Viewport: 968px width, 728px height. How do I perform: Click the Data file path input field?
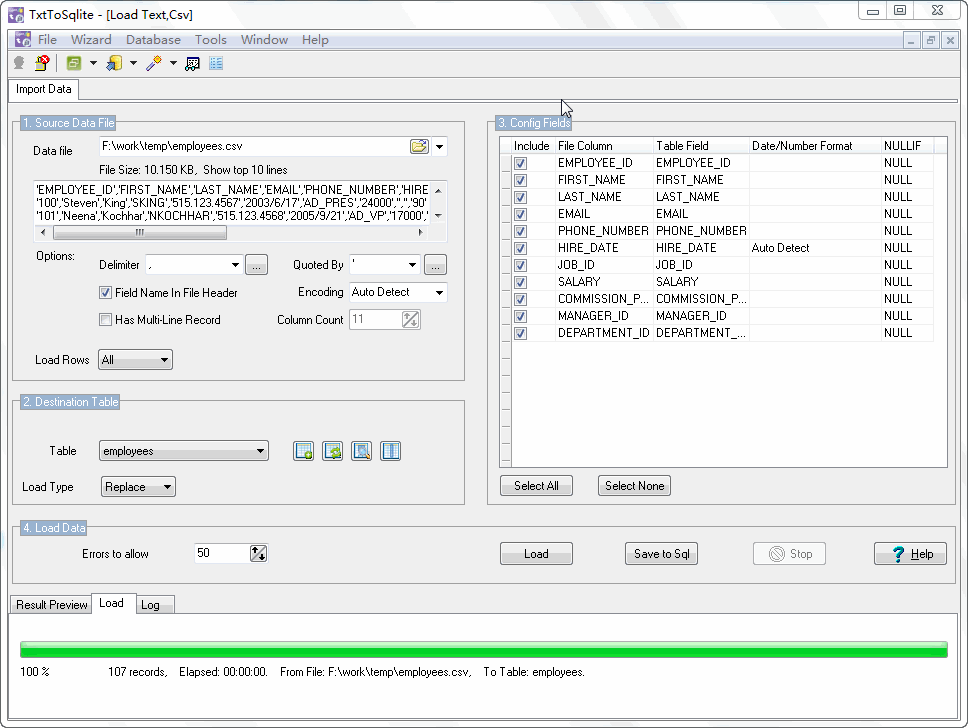pos(253,146)
